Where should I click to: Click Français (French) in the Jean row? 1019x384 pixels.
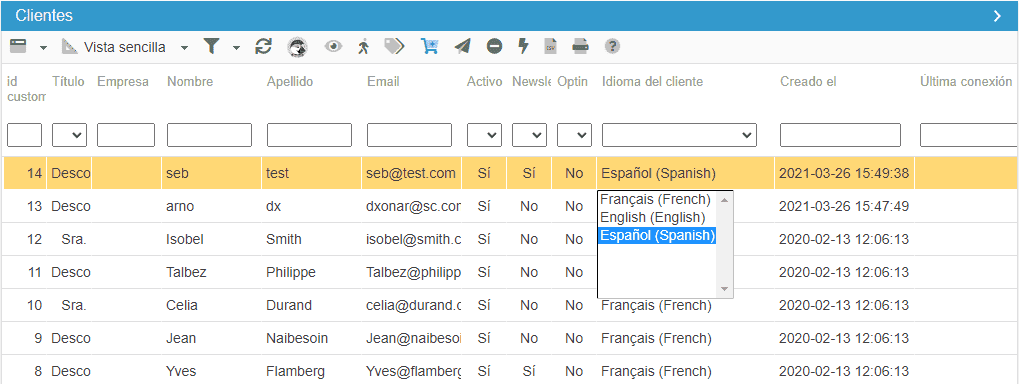pyautogui.click(x=685, y=339)
